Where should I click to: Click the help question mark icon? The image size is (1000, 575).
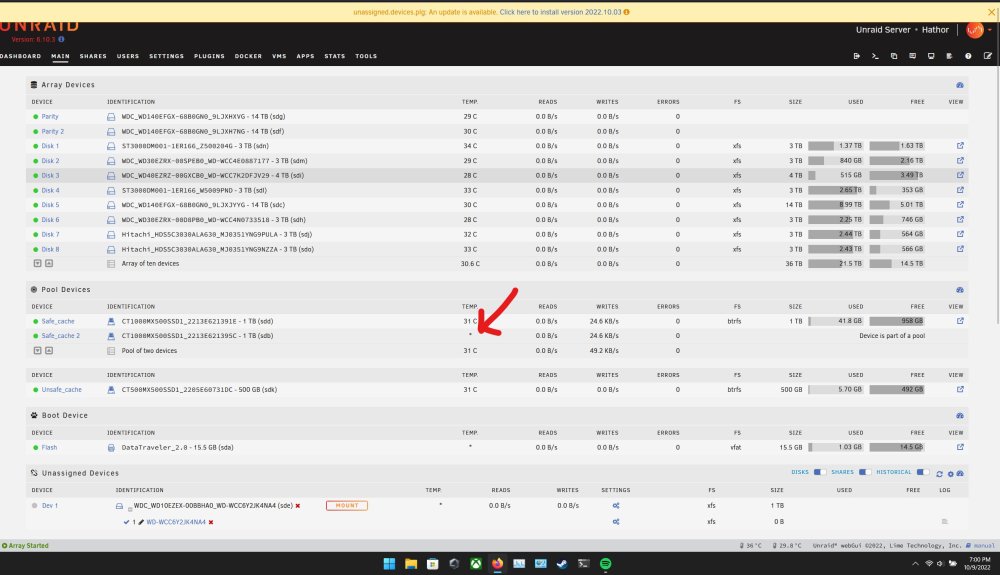tap(968, 56)
